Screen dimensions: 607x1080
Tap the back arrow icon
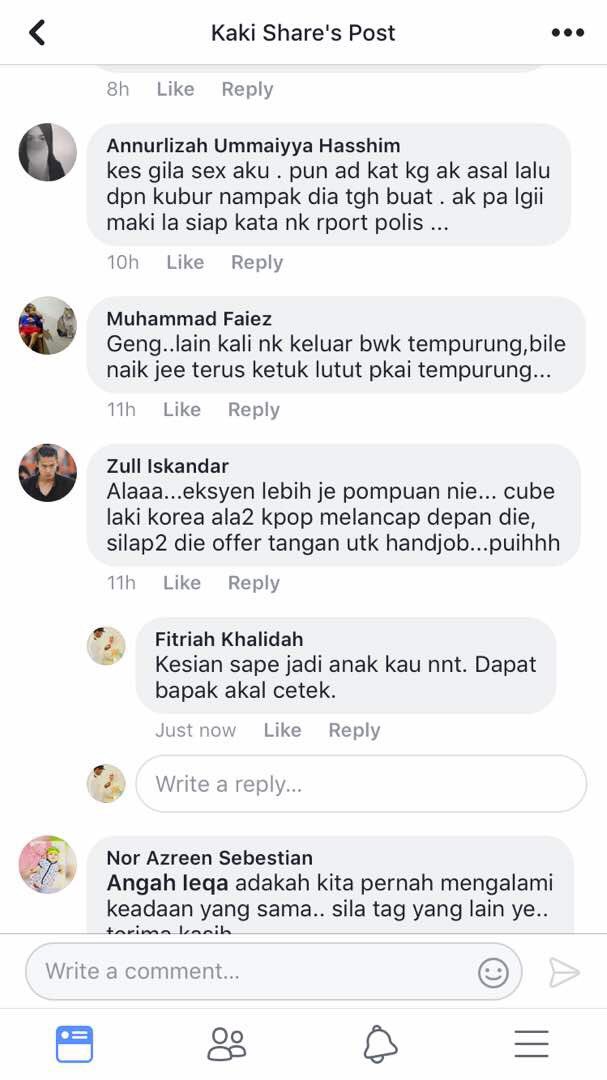click(37, 32)
